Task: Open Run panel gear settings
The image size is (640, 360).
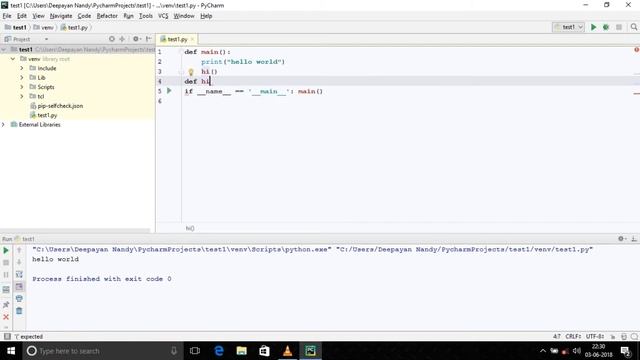Action: 622,238
